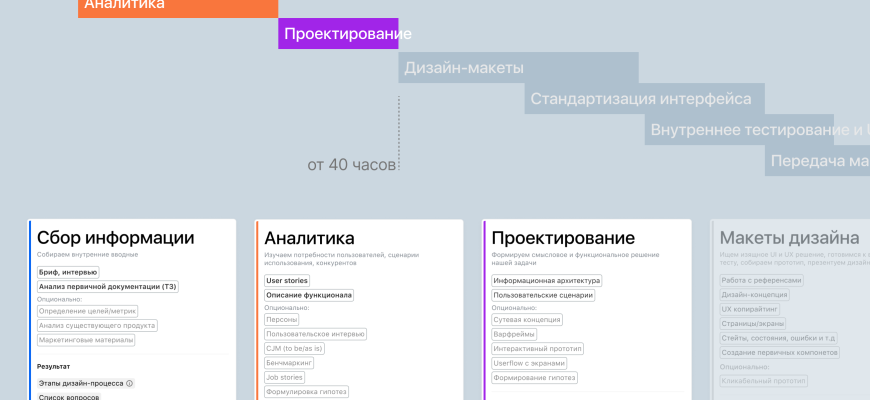Screen dimensions: 870x400
Task: Choose the Бенчмаркинг tag
Action: (x=290, y=363)
